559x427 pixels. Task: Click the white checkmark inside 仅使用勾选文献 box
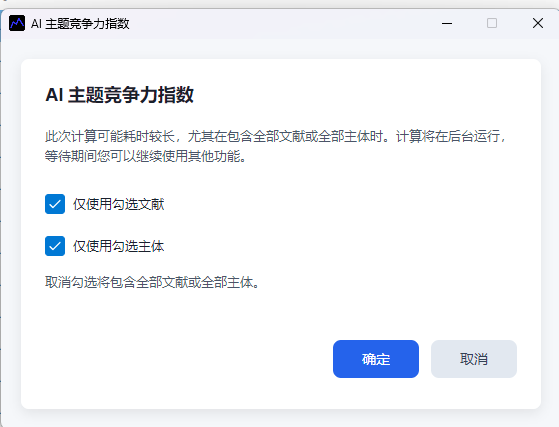(x=55, y=204)
